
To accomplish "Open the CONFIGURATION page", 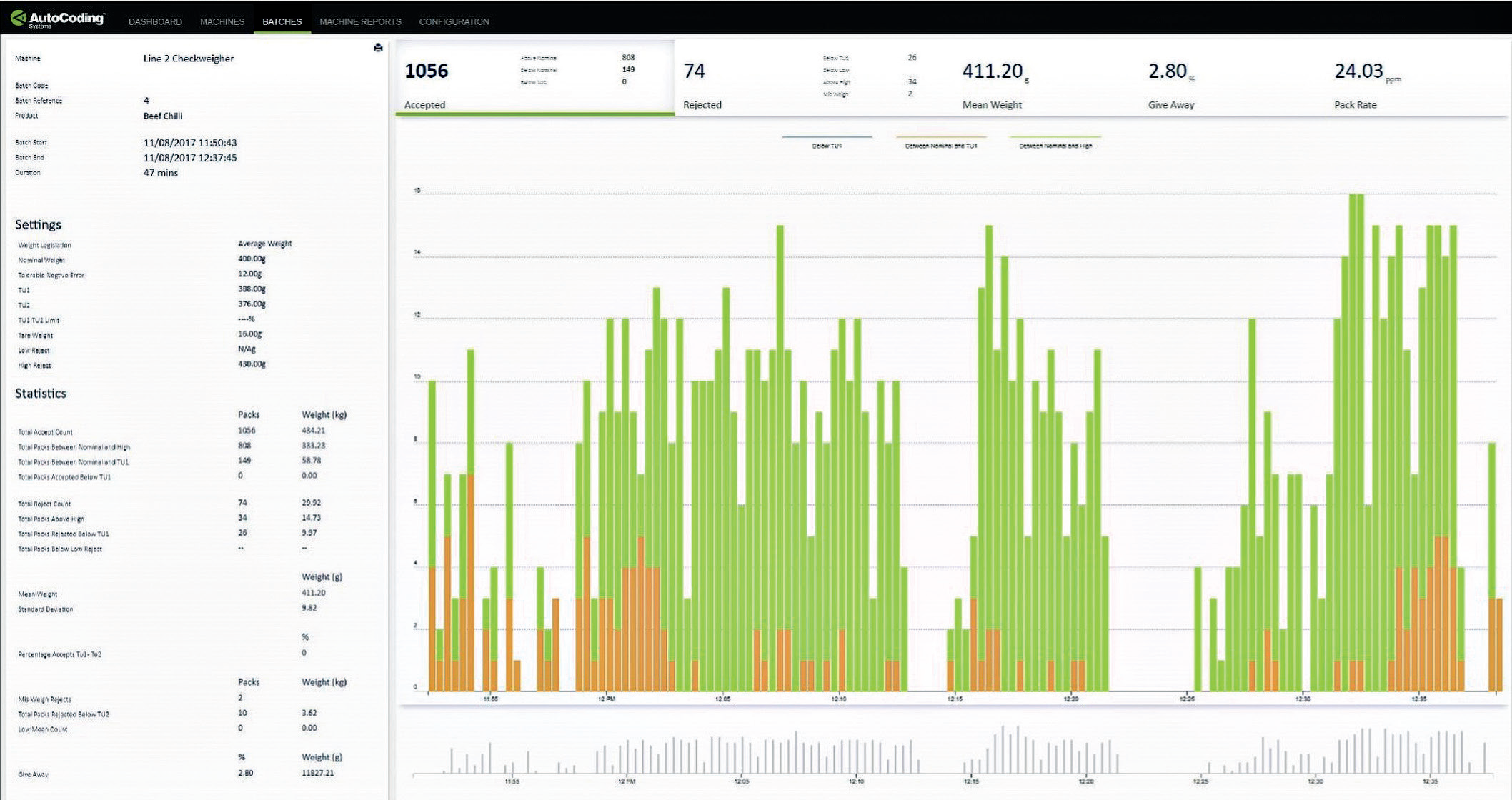I will tap(454, 21).
